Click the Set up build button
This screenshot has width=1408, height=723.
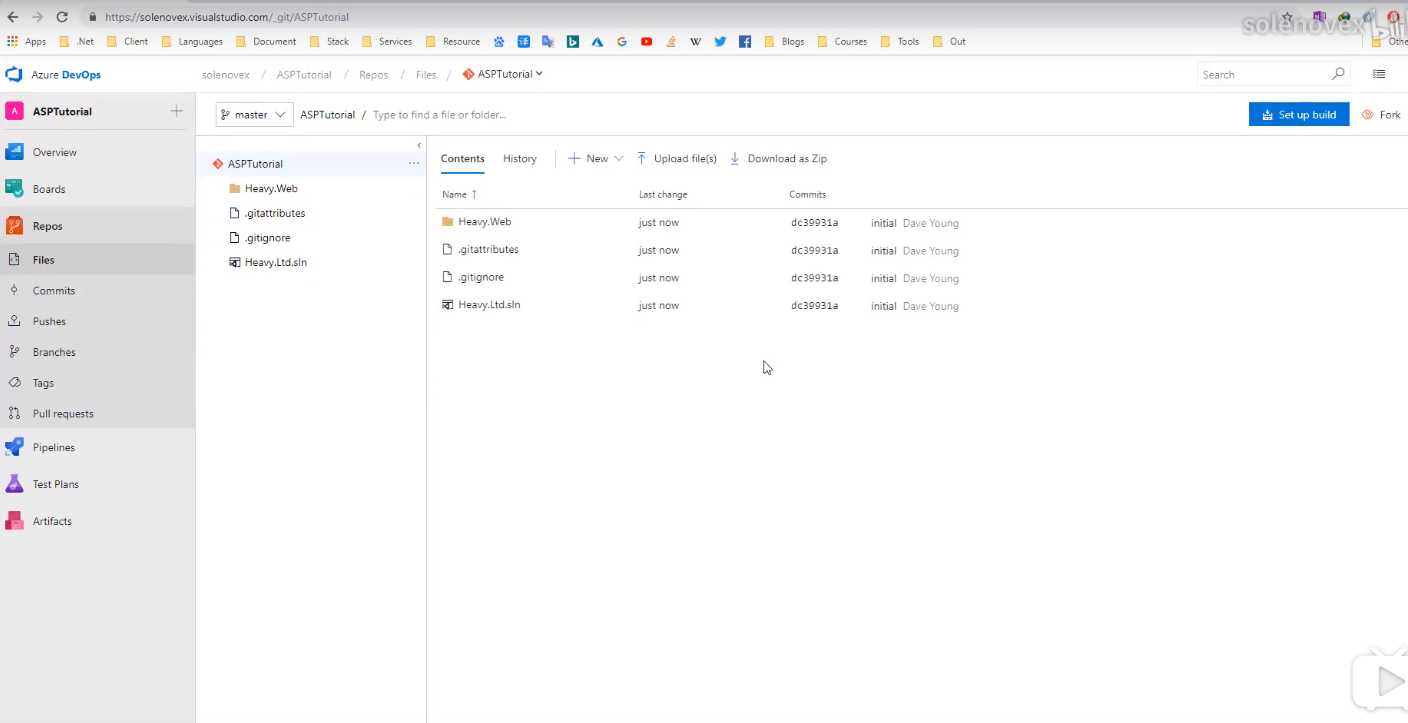(x=1299, y=114)
